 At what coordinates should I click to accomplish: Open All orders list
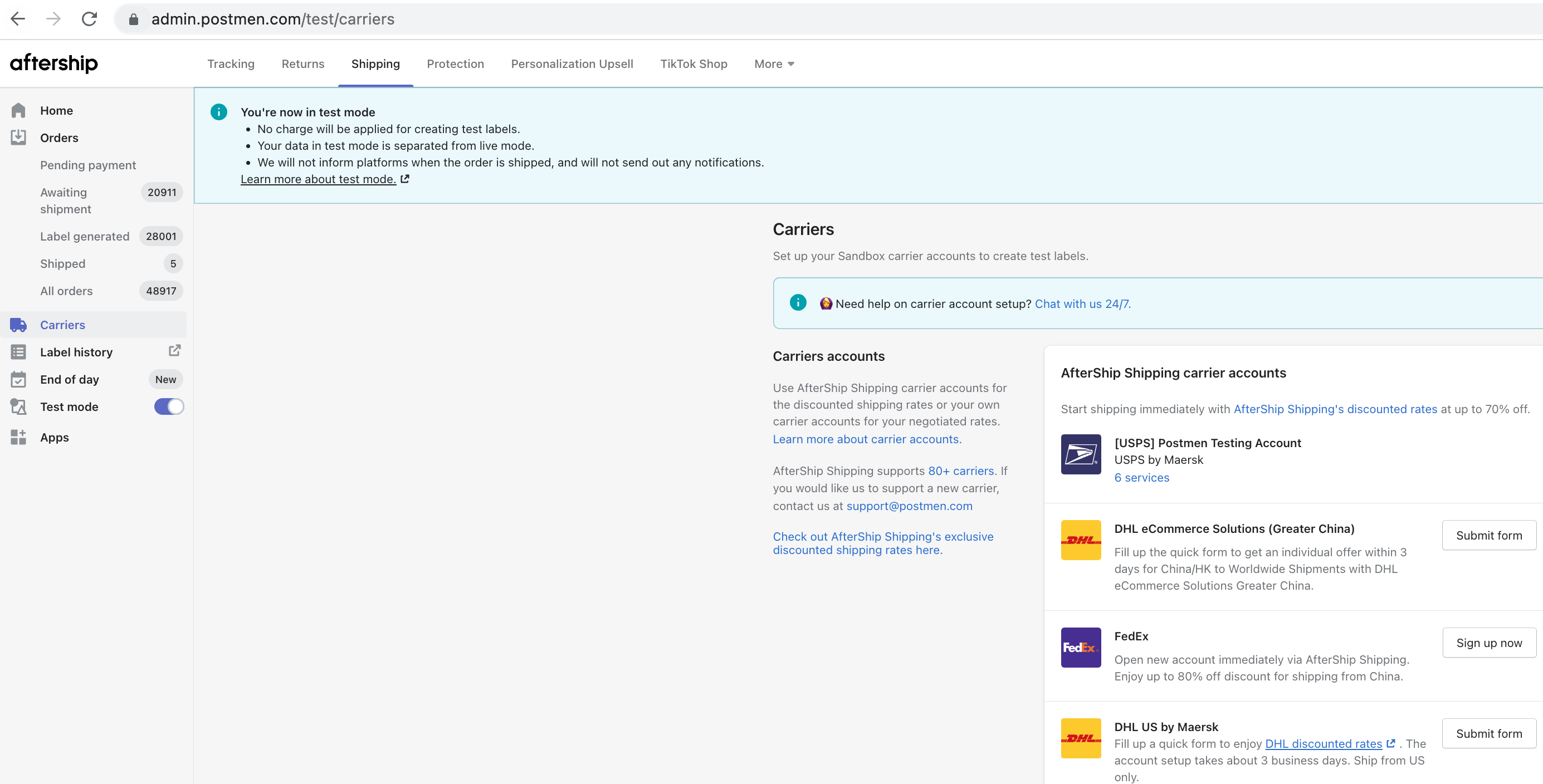tap(66, 291)
